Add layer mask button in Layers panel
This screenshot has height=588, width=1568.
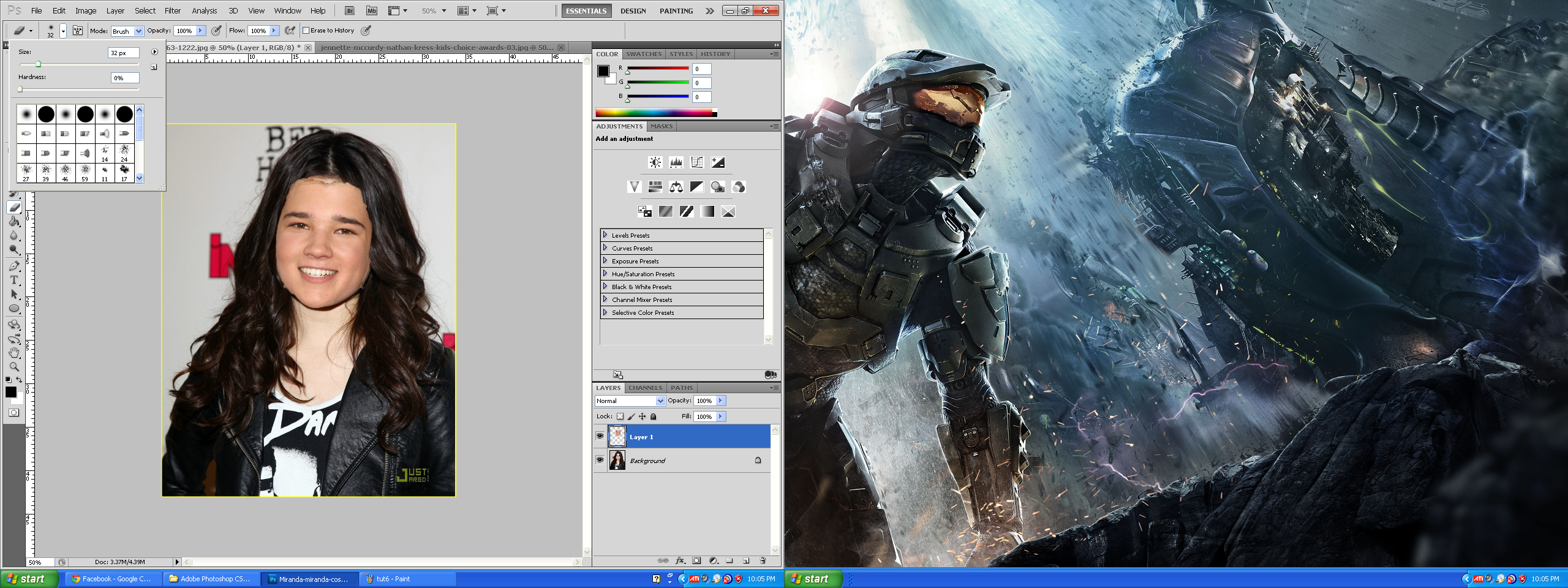click(696, 560)
